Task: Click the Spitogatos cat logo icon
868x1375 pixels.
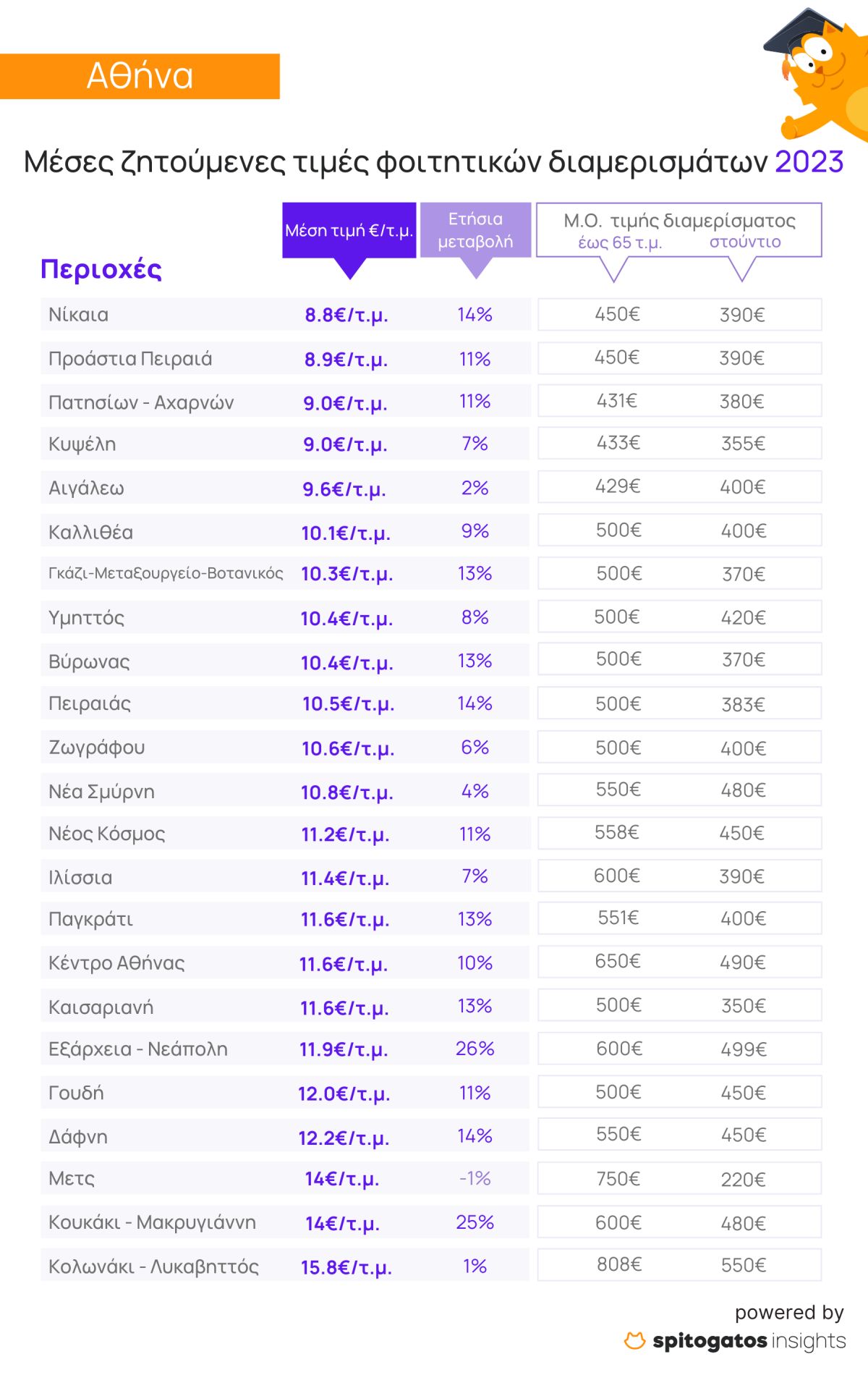Action: [634, 1340]
